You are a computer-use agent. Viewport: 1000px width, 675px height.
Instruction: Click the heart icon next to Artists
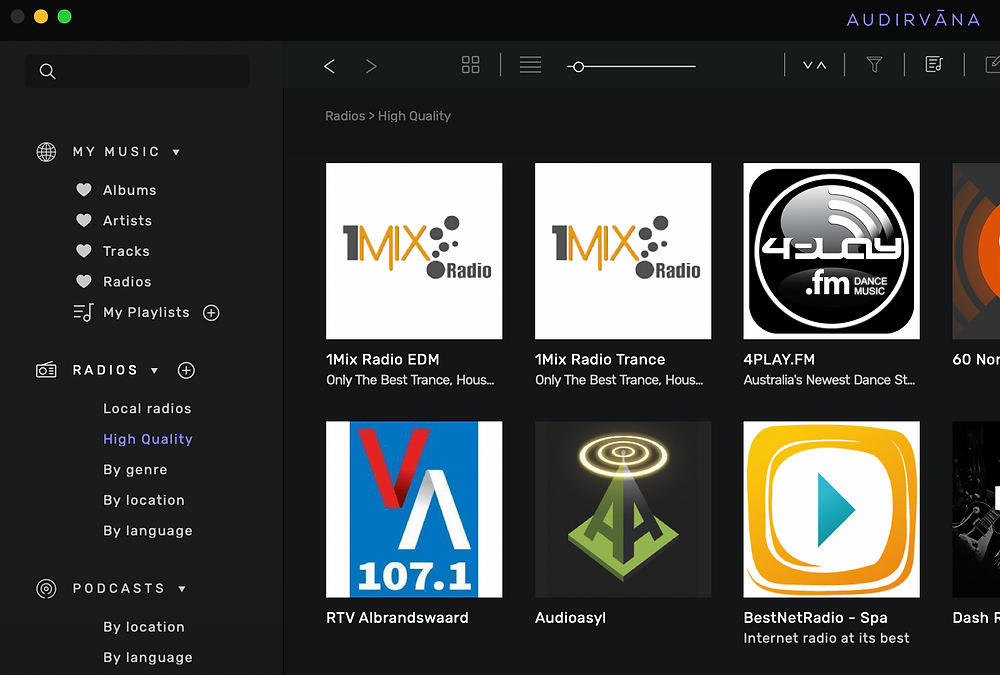(x=84, y=221)
